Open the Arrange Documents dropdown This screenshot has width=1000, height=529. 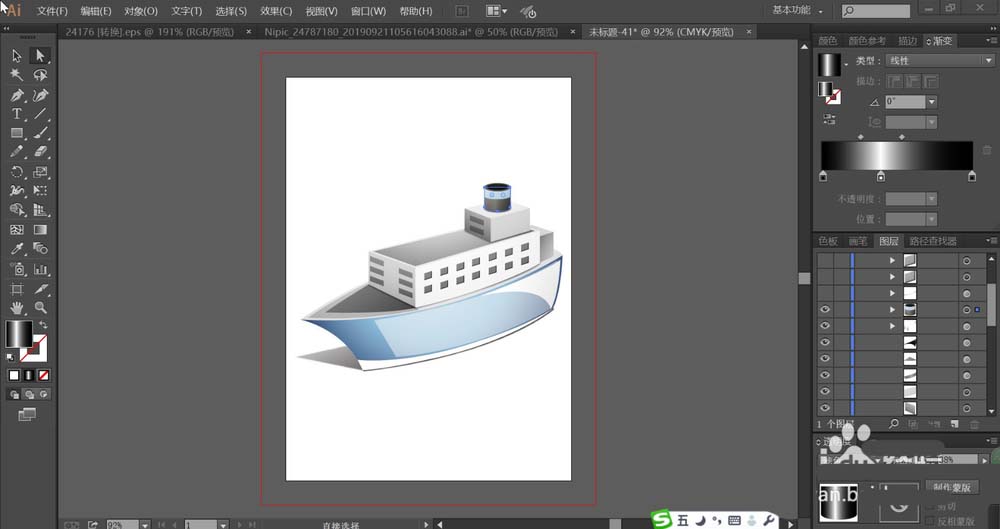[496, 11]
